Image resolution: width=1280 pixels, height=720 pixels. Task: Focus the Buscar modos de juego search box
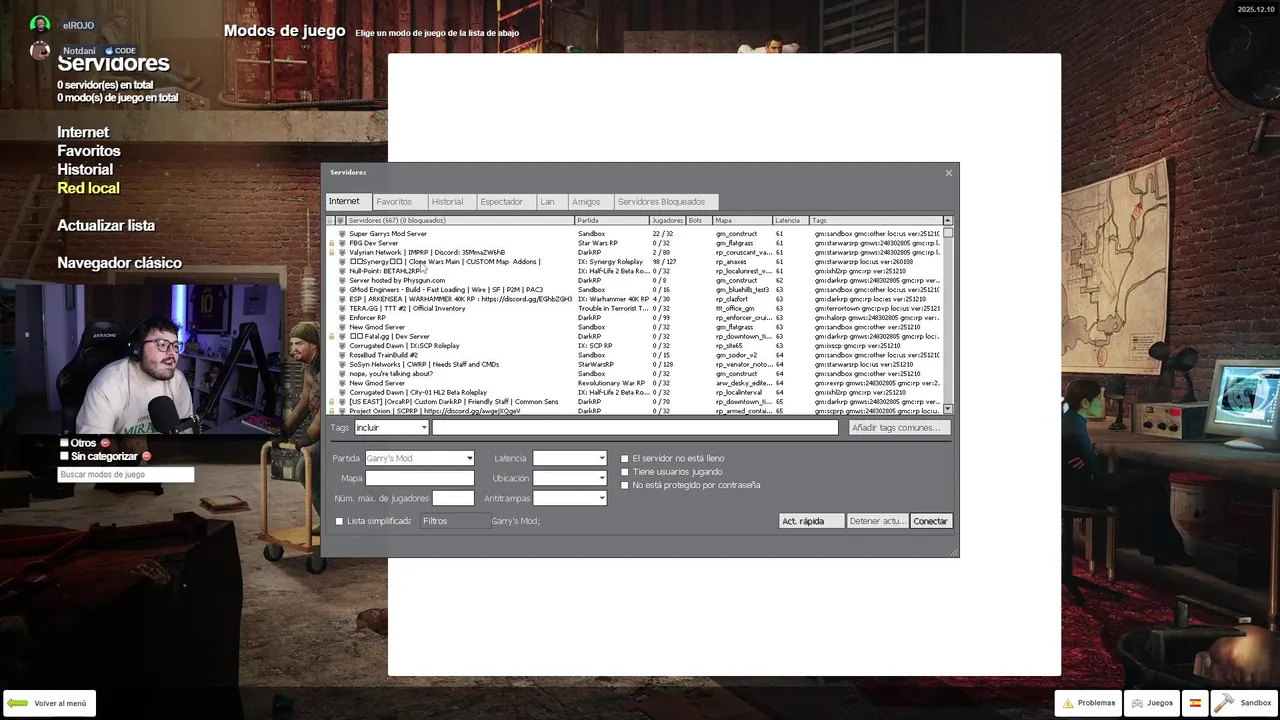125,474
